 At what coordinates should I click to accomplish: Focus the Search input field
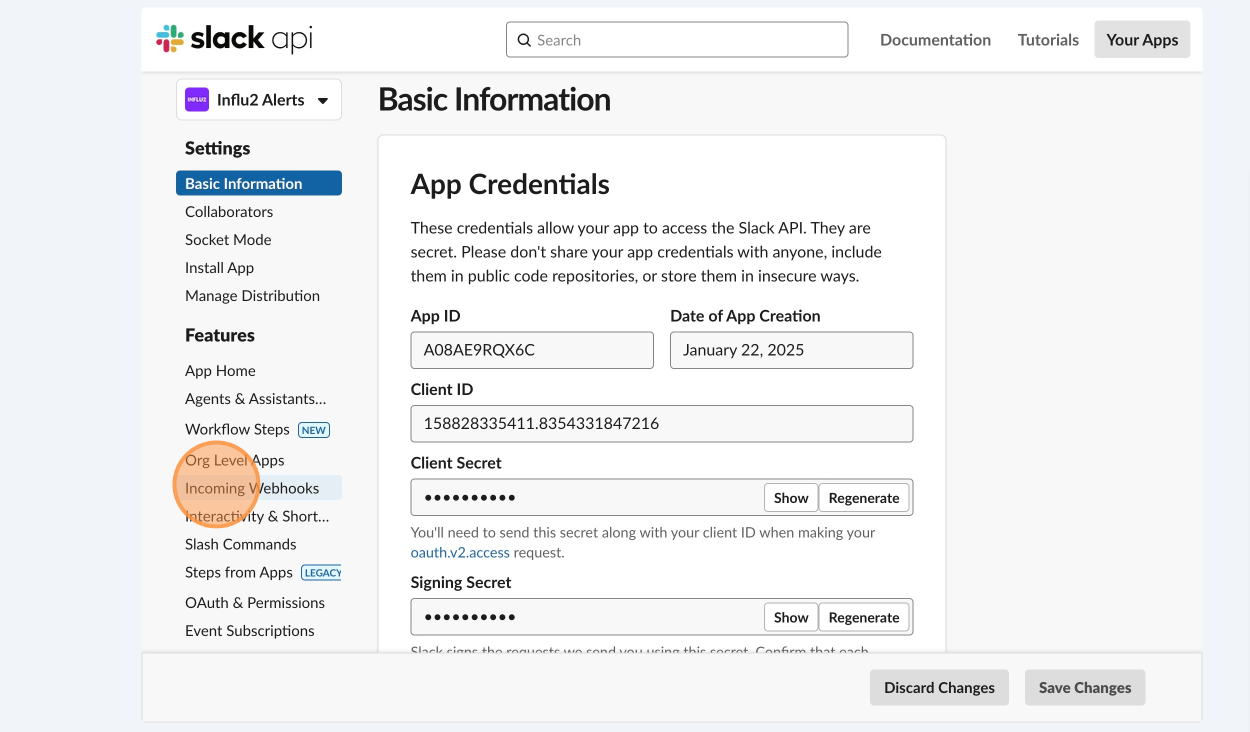(677, 40)
